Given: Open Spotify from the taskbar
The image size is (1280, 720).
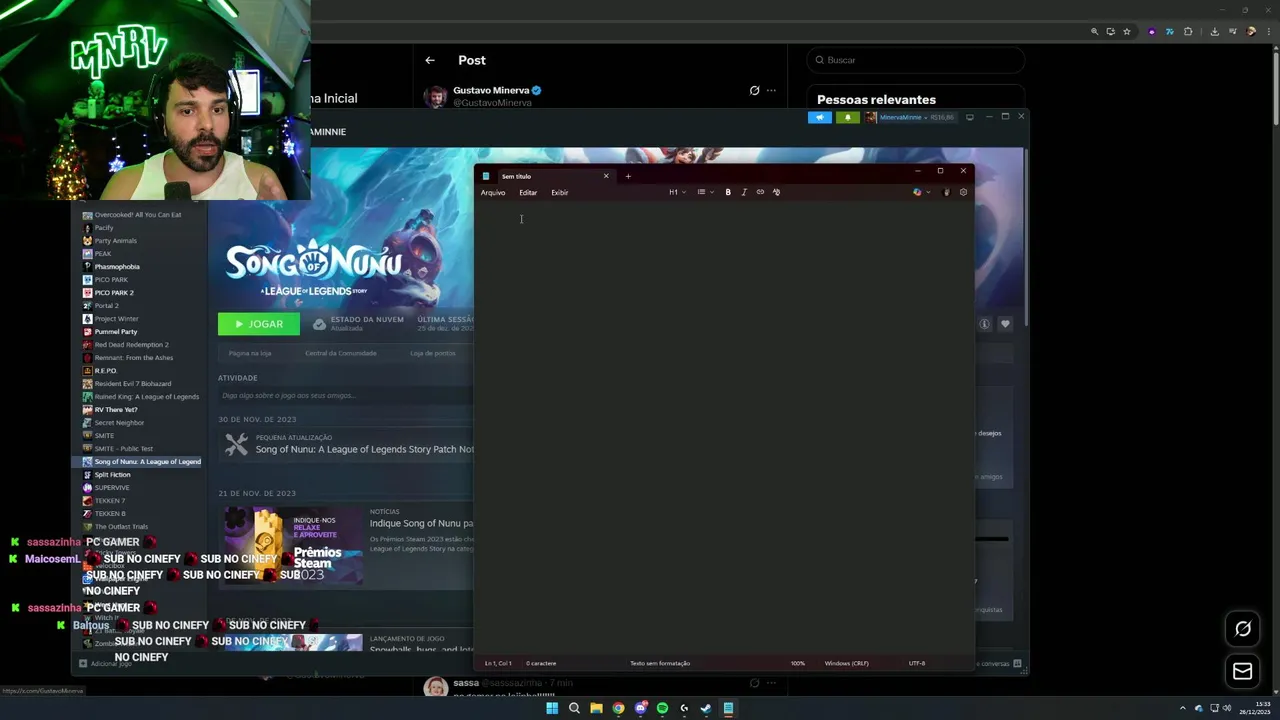Looking at the screenshot, I should tap(662, 708).
